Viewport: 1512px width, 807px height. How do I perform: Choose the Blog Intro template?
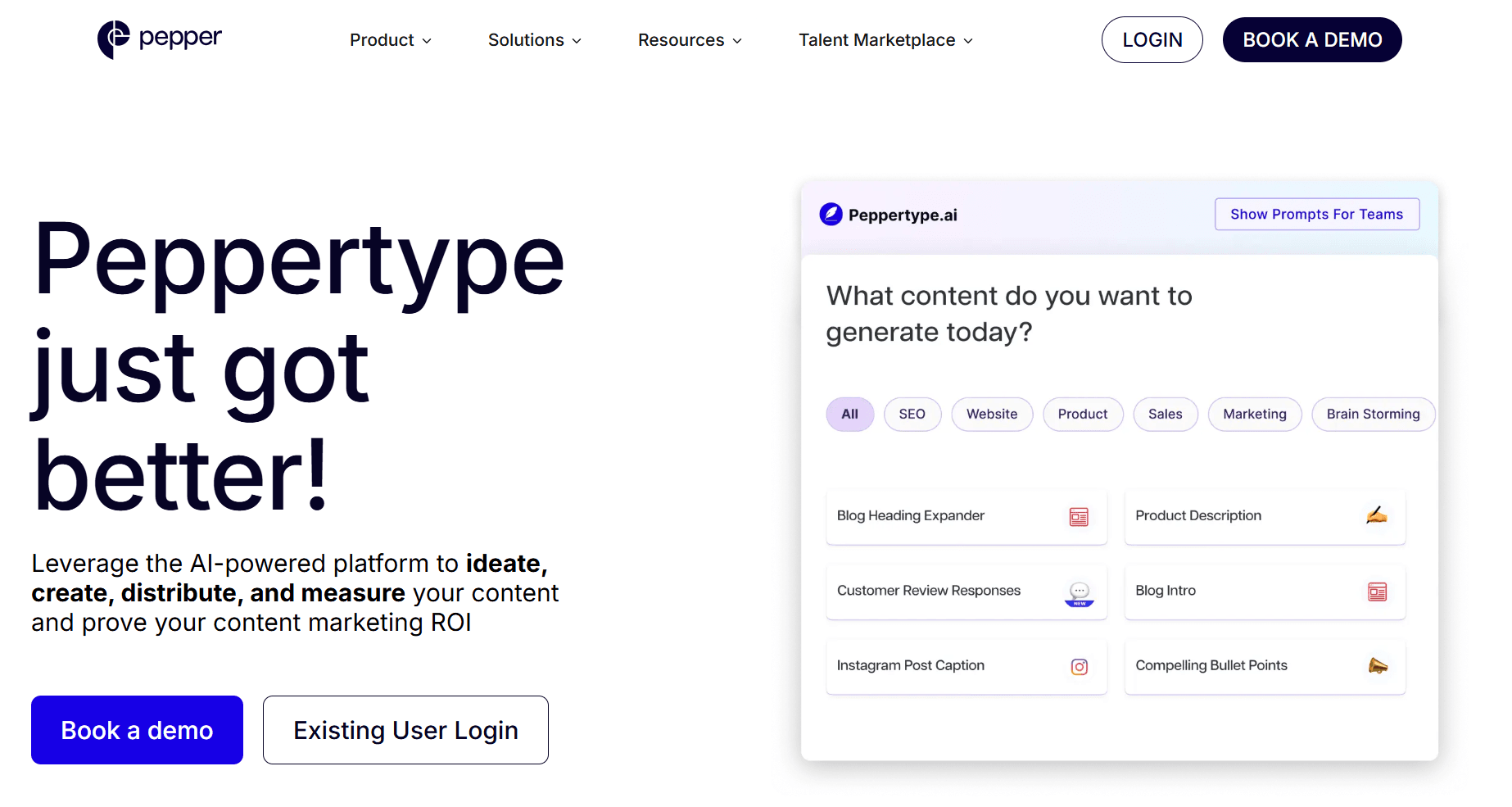pyautogui.click(x=1265, y=592)
